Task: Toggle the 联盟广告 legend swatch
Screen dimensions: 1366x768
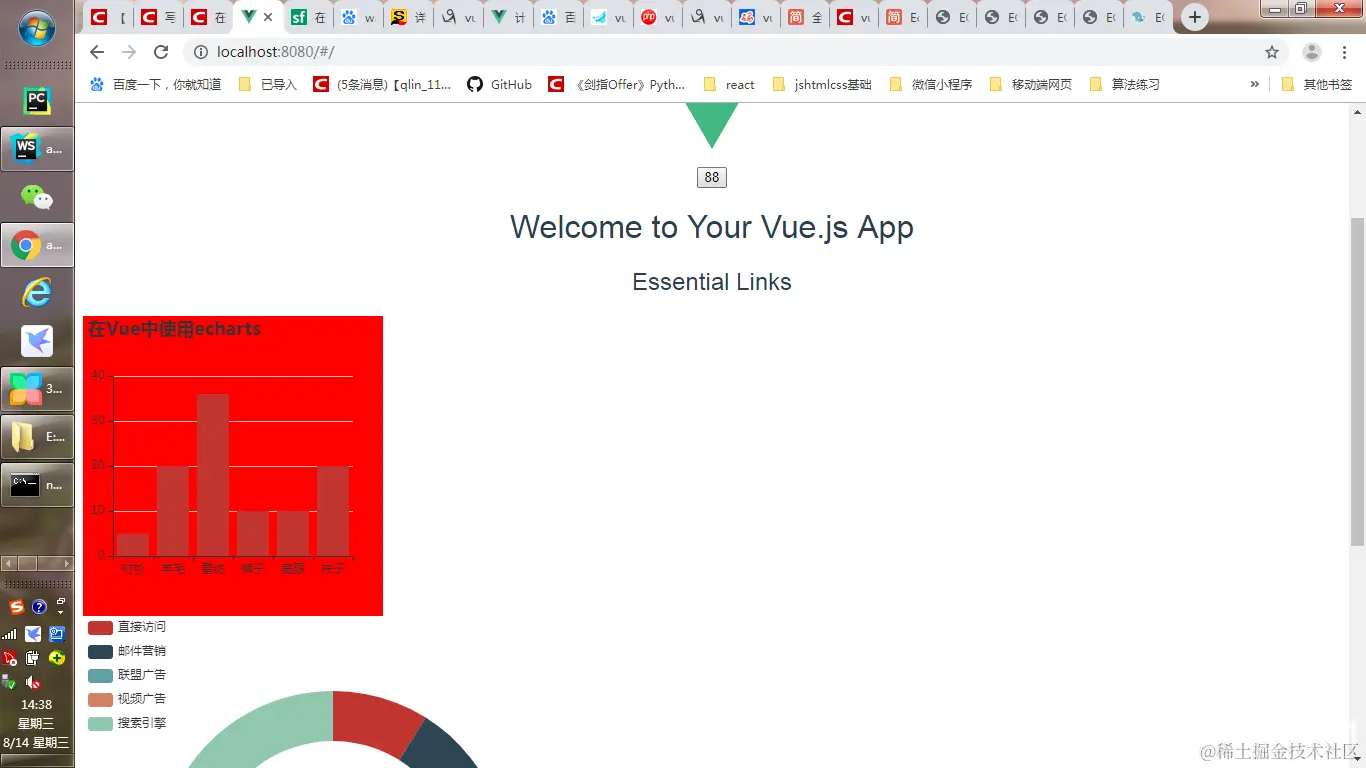Action: [100, 675]
